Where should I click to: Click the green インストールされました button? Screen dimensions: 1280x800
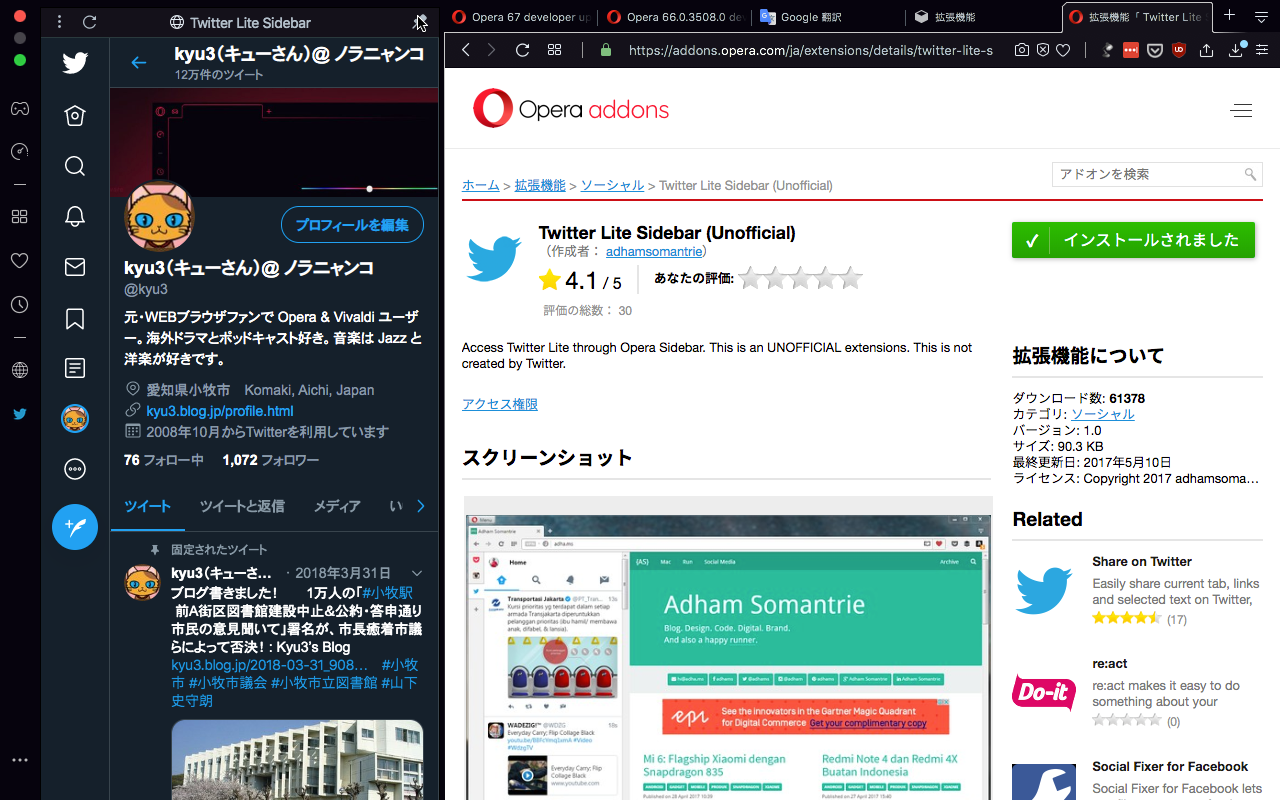[x=1133, y=240]
